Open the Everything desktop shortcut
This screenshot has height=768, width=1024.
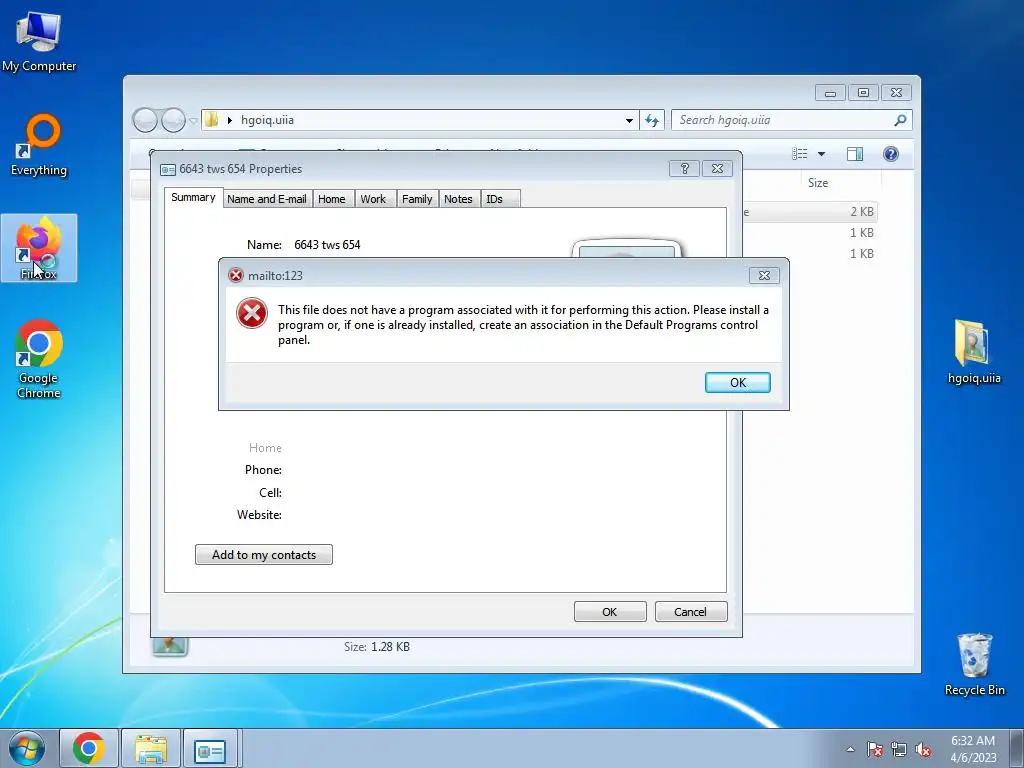click(39, 145)
